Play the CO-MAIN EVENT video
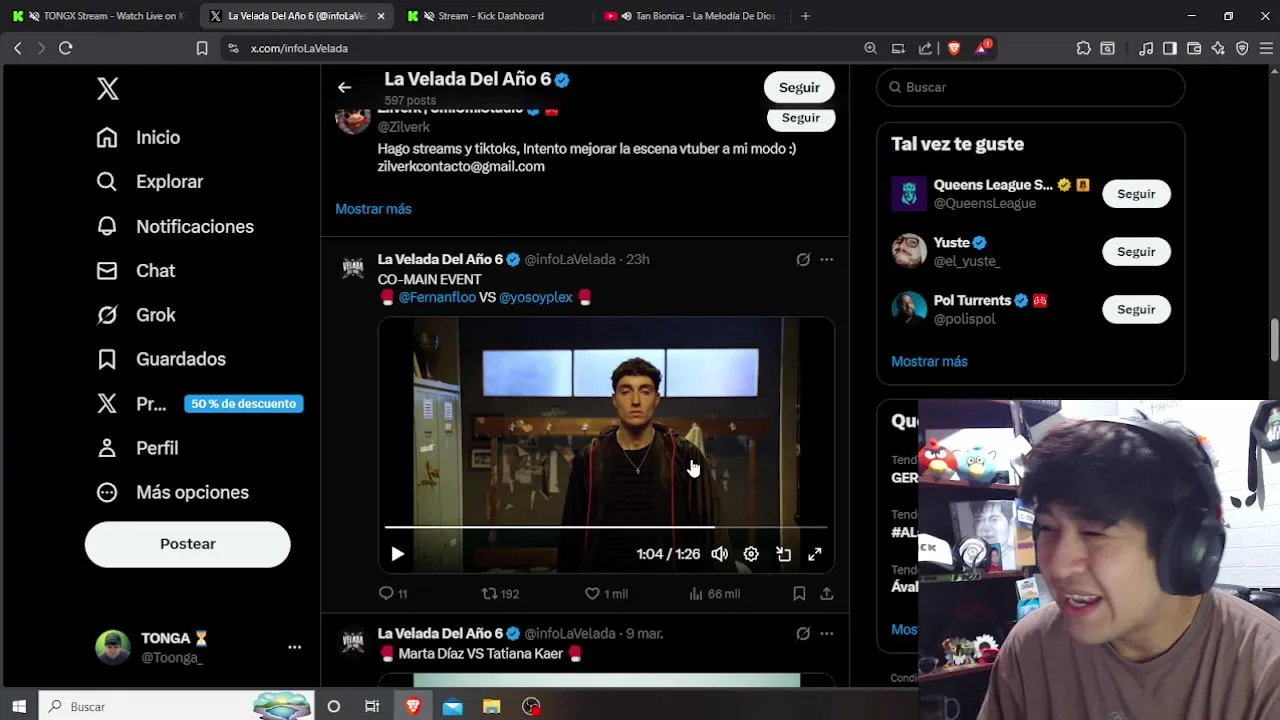The image size is (1280, 720). 397,554
